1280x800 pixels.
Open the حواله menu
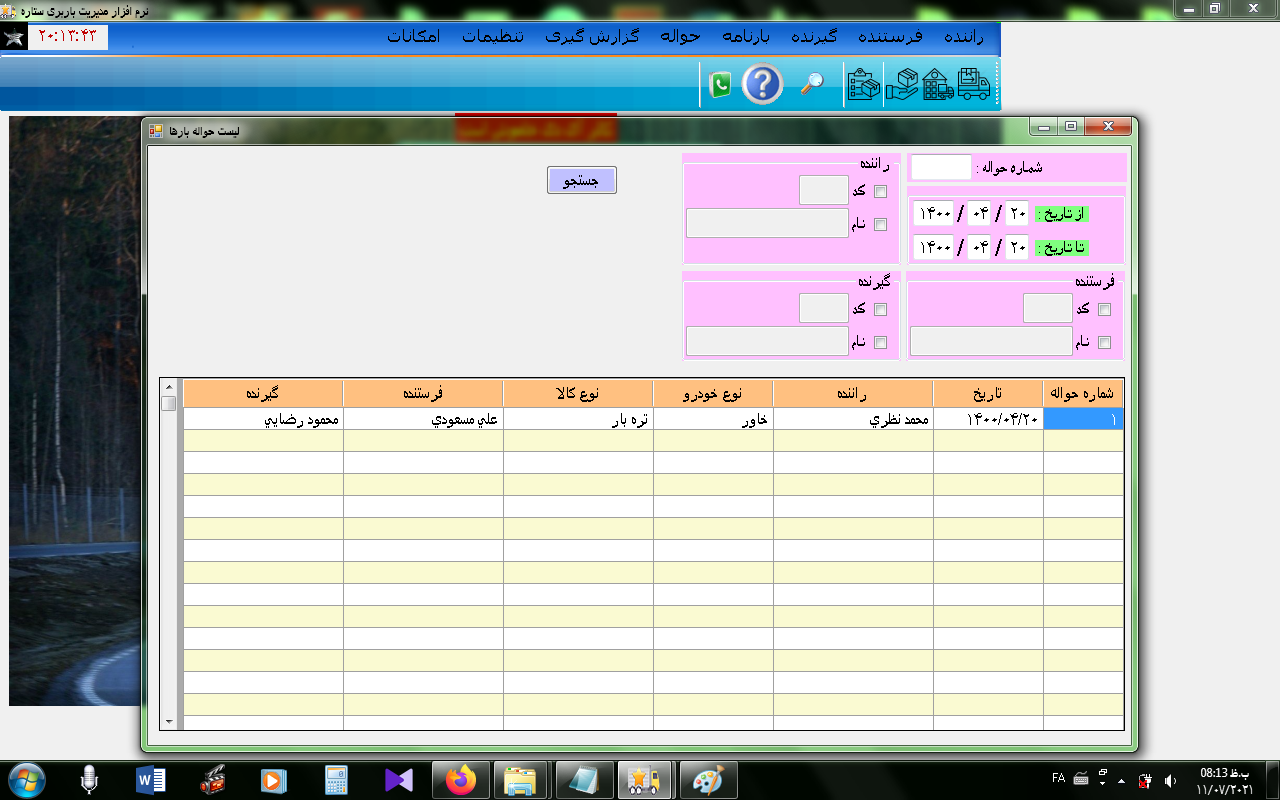(680, 37)
